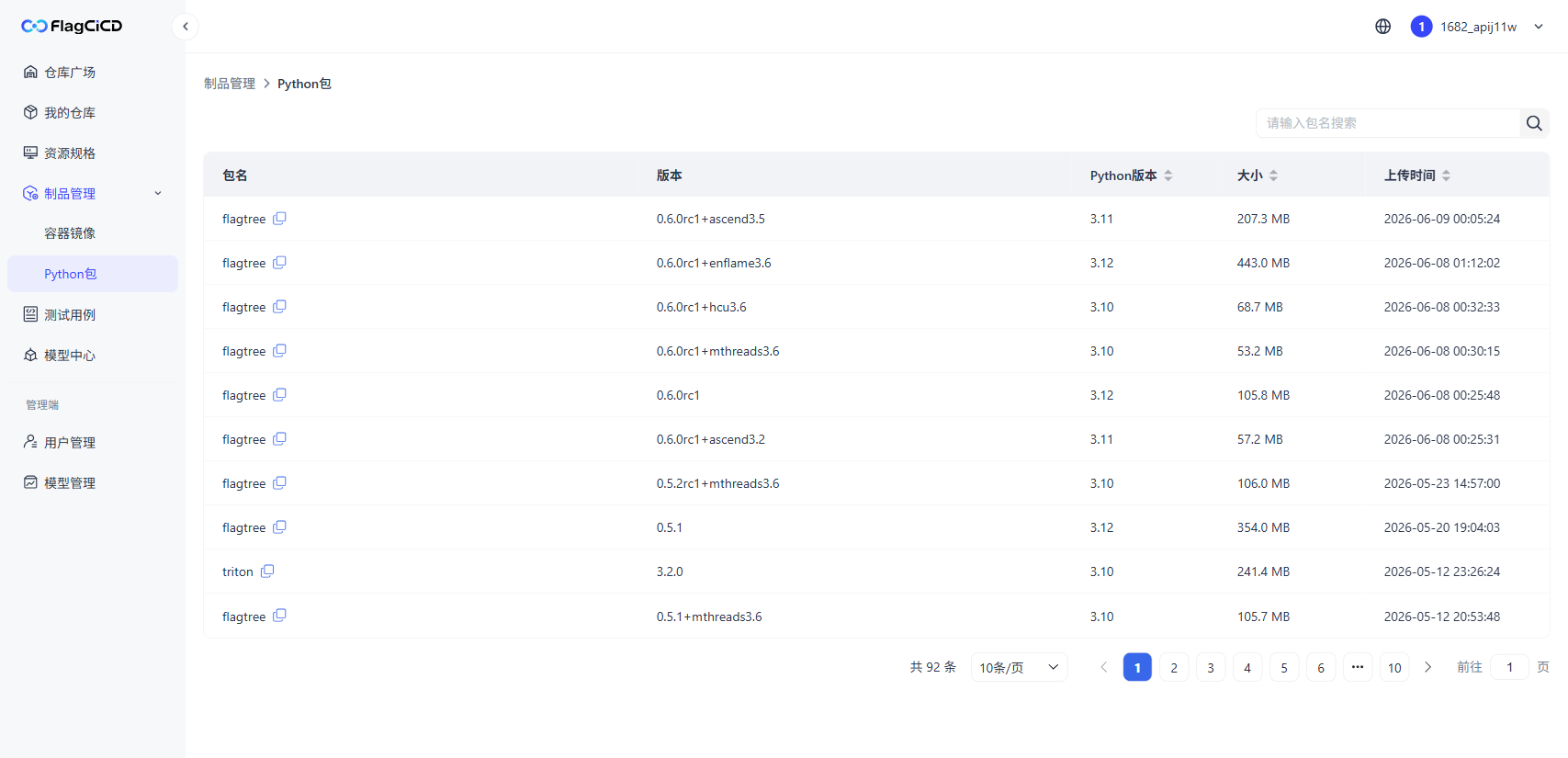The width and height of the screenshot is (1568, 758).
Task: Click the 模型中心 icon
Action: [30, 355]
